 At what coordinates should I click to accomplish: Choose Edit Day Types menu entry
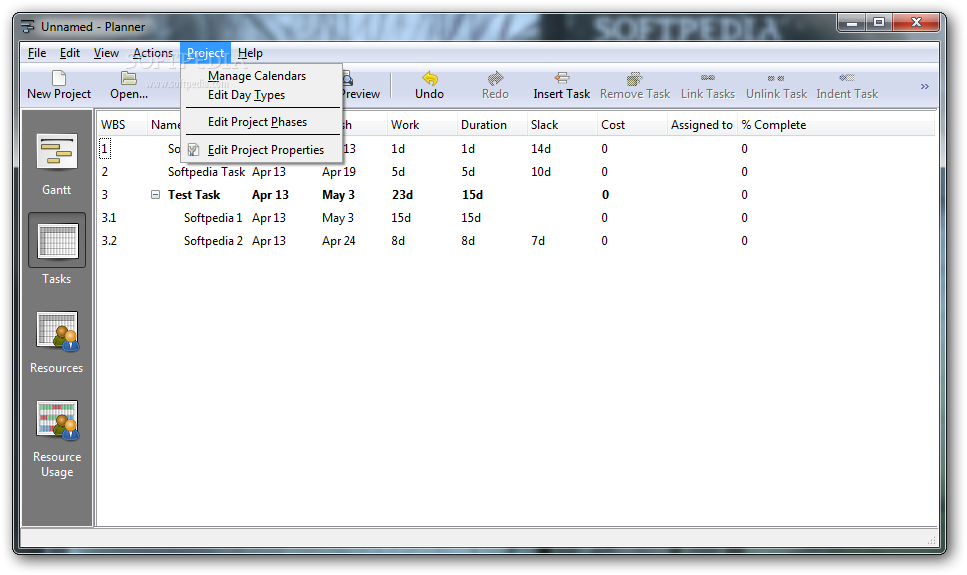coord(261,95)
